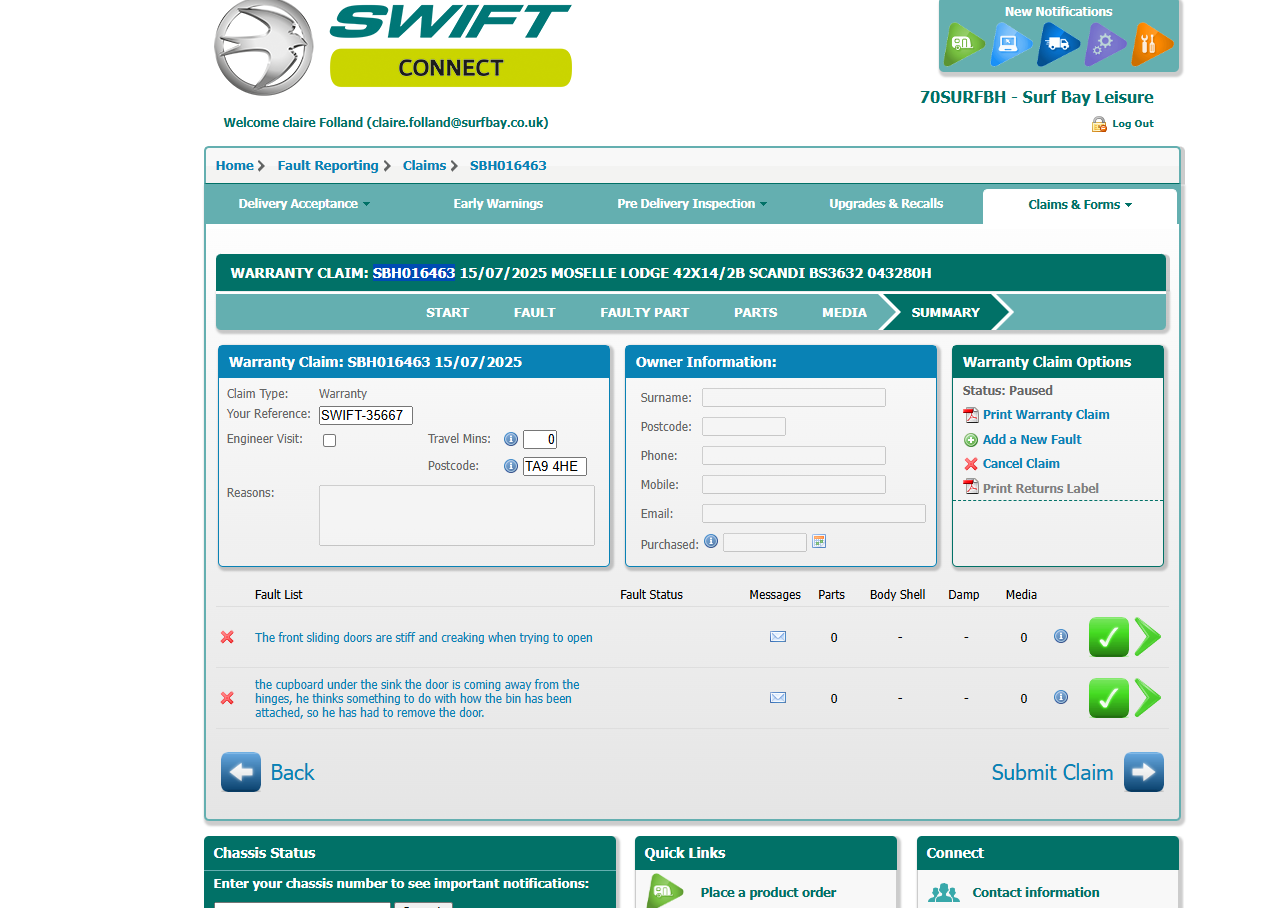Expand the Pre Delivery Inspection menu
This screenshot has width=1287, height=908.
(x=692, y=204)
